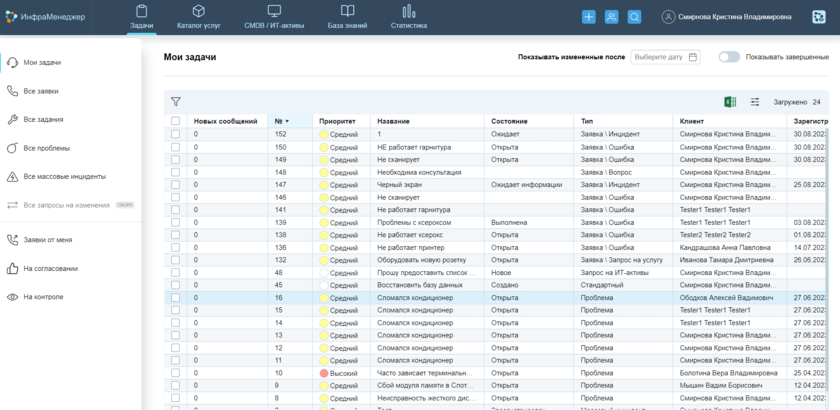Click the blue plus create button

(x=588, y=17)
